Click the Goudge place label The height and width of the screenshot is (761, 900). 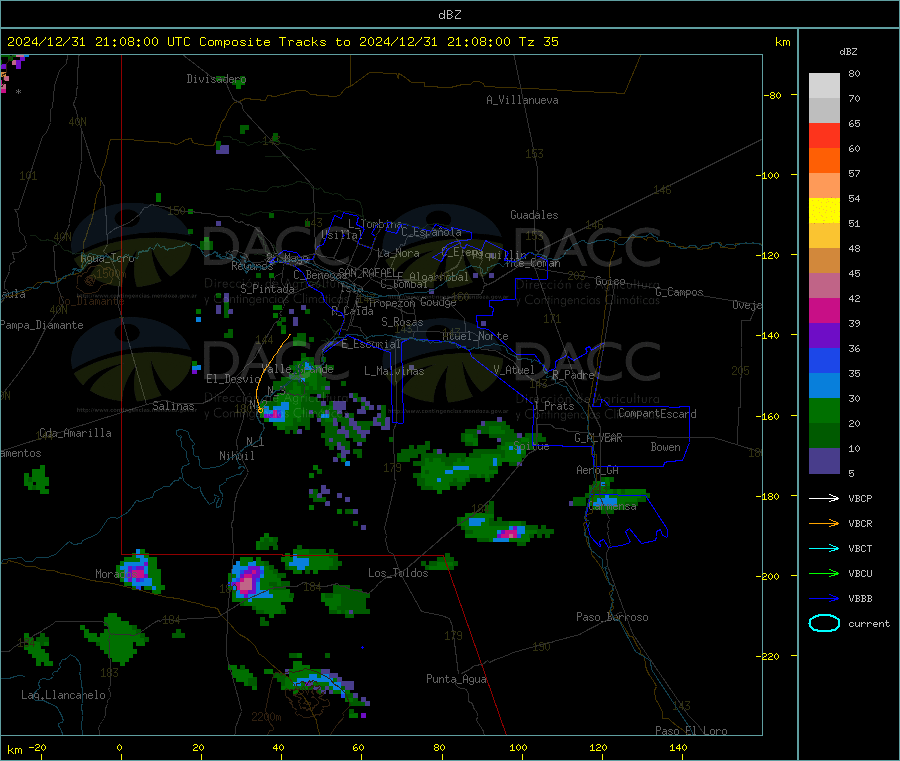[438, 302]
